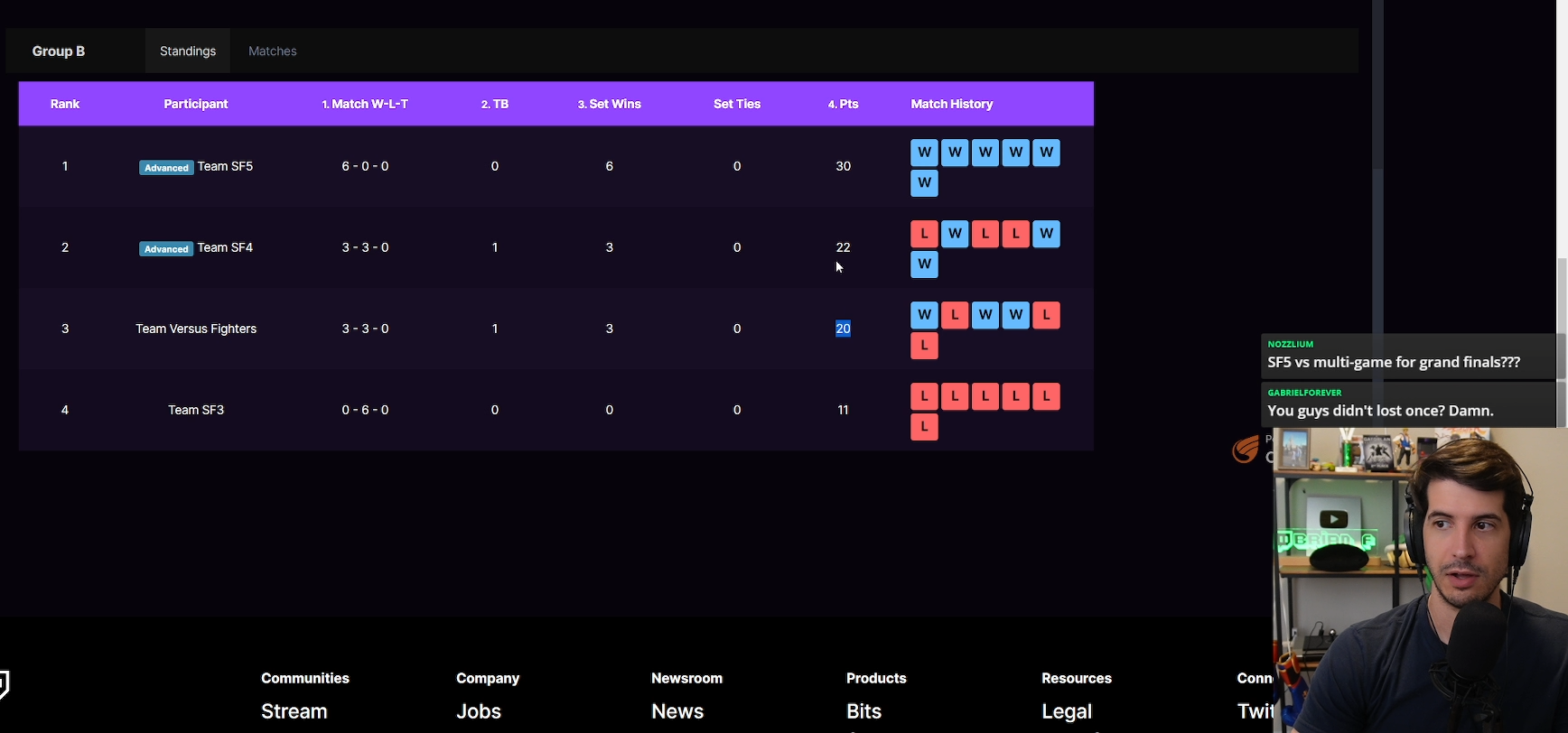The image size is (1568, 733).
Task: Open the Bits link under Products
Action: [864, 711]
